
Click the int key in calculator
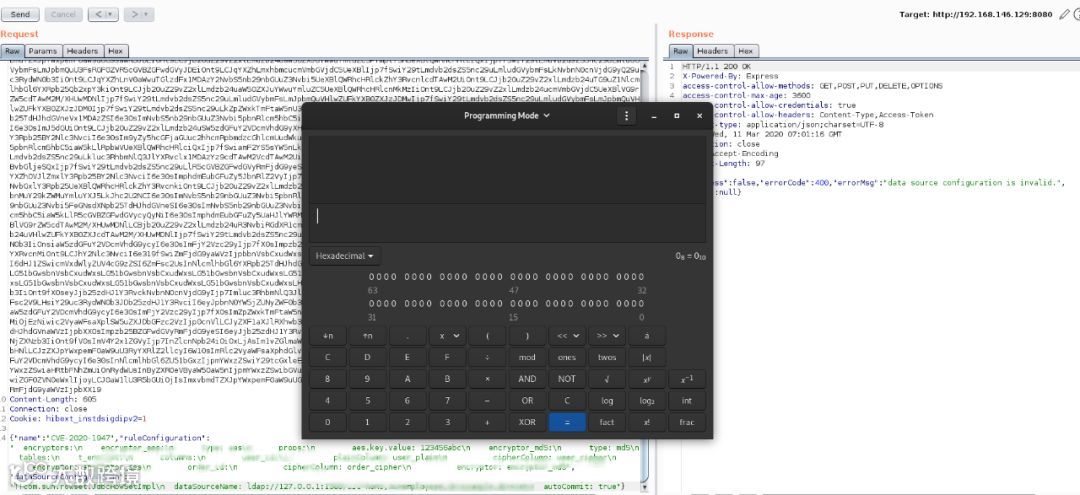point(687,400)
